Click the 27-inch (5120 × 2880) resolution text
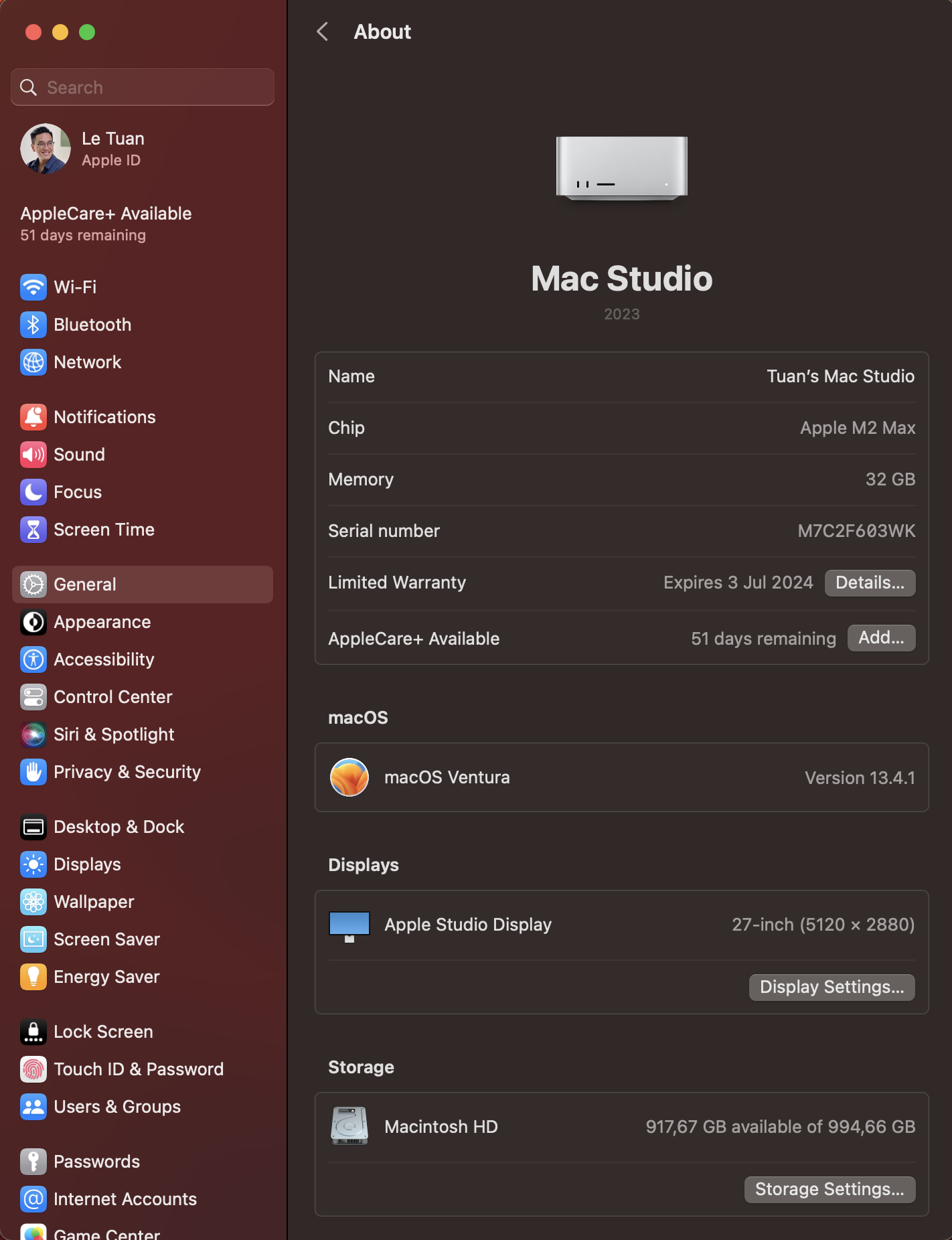 [823, 925]
